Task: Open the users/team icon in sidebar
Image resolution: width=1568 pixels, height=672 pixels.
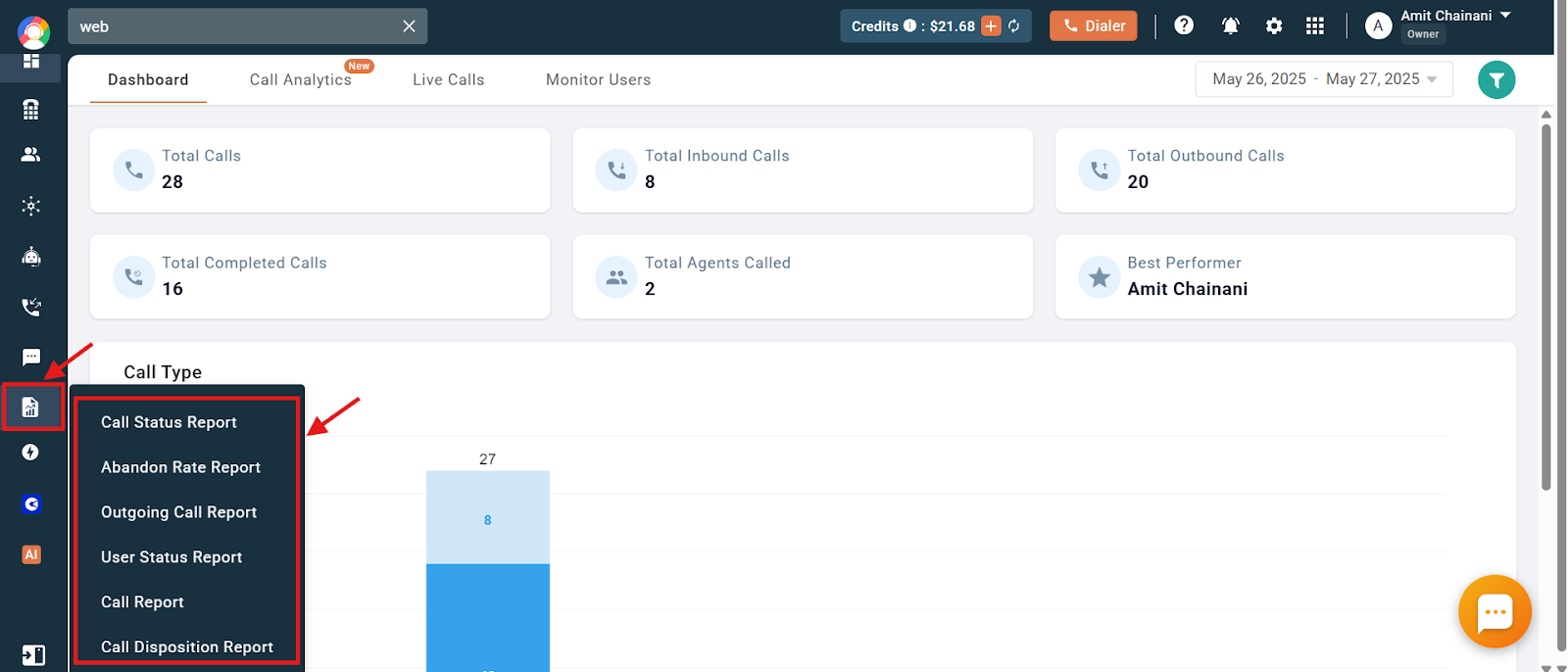Action: pos(31,155)
